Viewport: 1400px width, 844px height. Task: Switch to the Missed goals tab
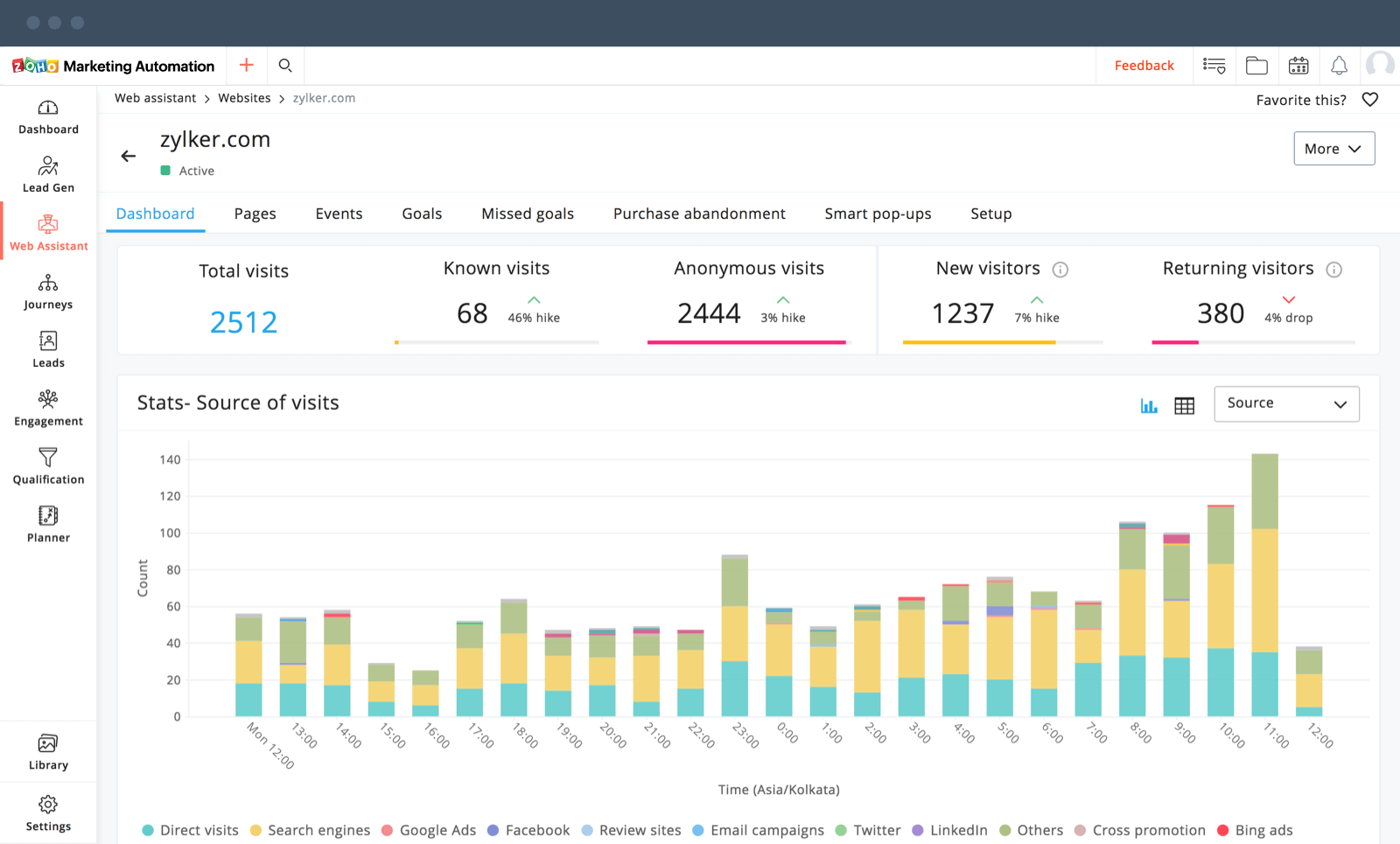(527, 213)
